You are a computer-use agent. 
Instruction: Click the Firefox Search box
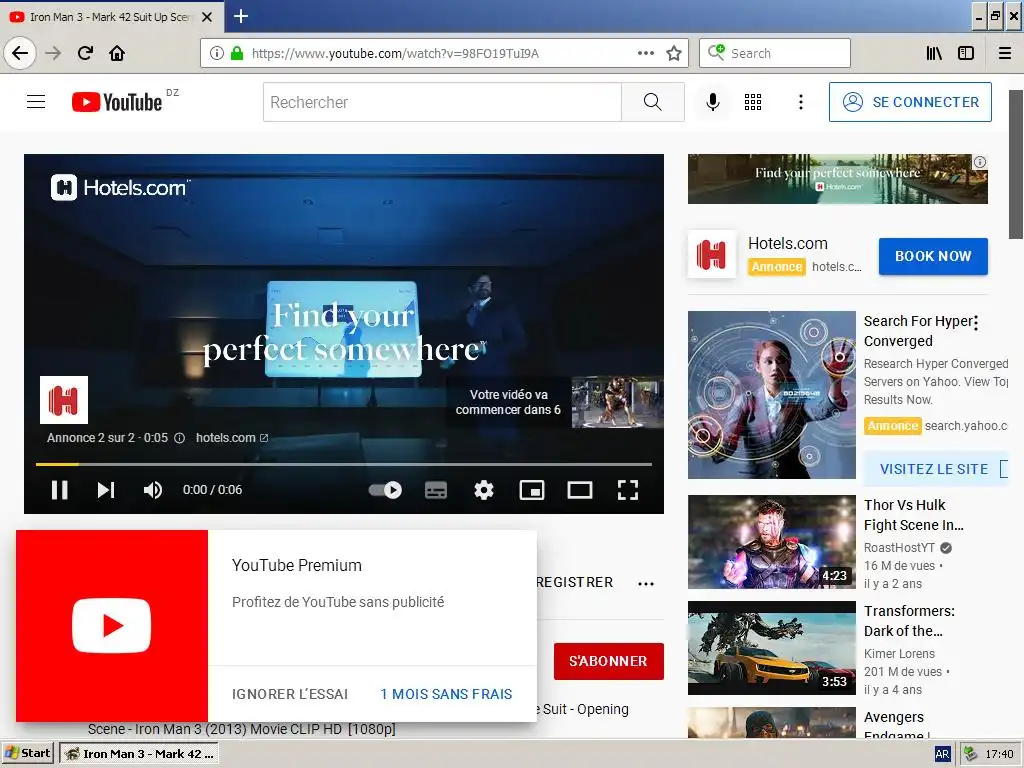[775, 53]
